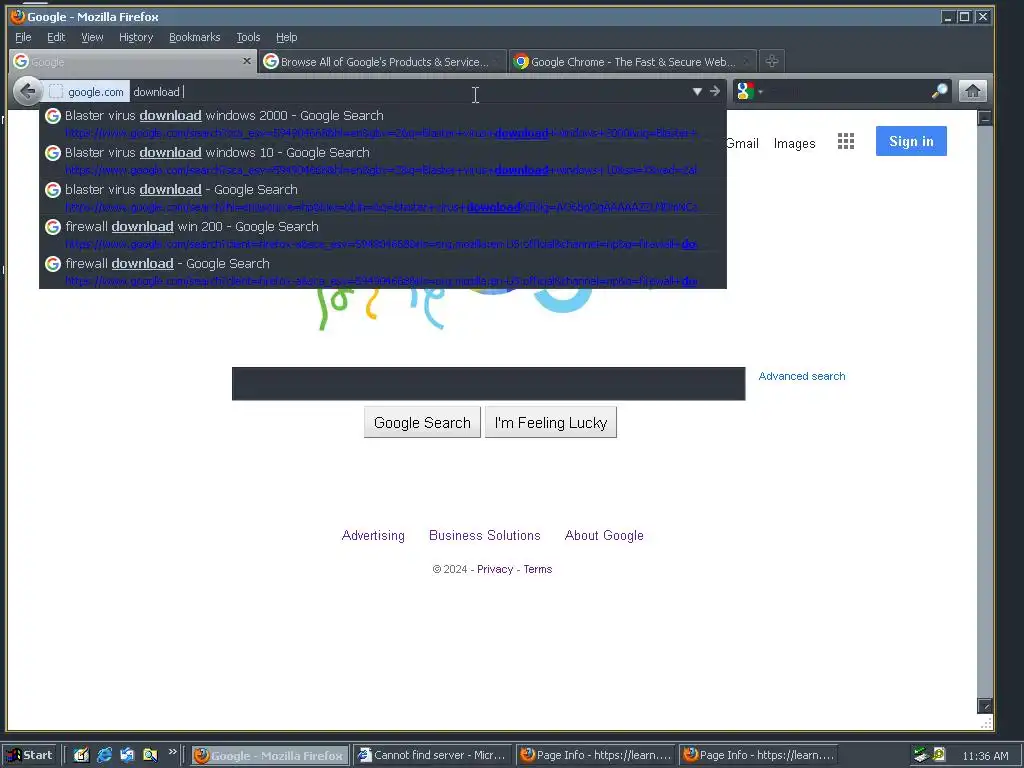Screen dimensions: 1024x768
Task: Click the fourth quick launch folder-search icon
Action: [150, 755]
